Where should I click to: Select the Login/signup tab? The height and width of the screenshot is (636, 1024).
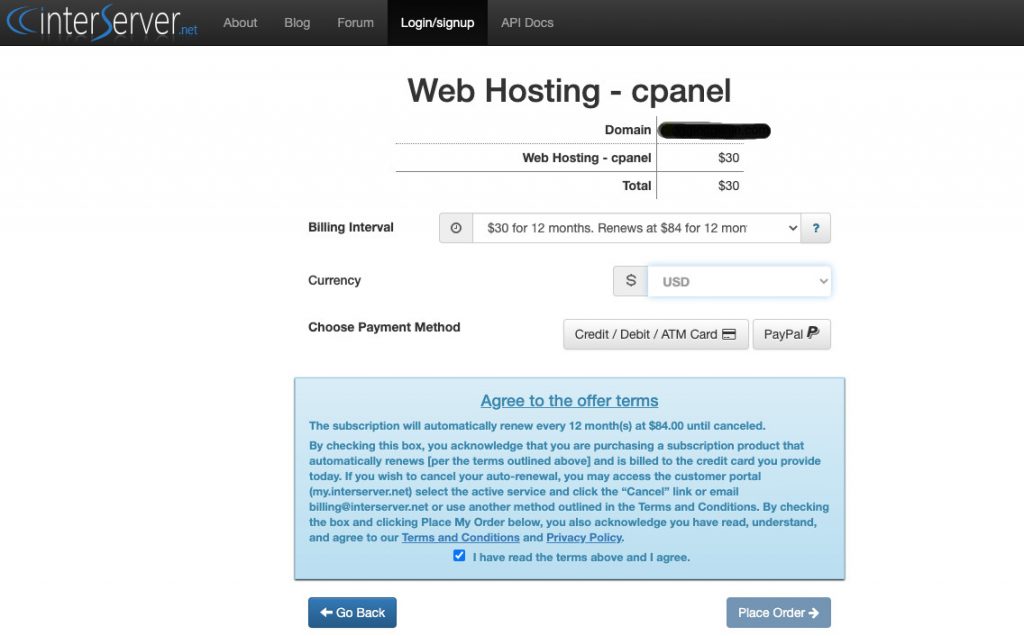[438, 23]
